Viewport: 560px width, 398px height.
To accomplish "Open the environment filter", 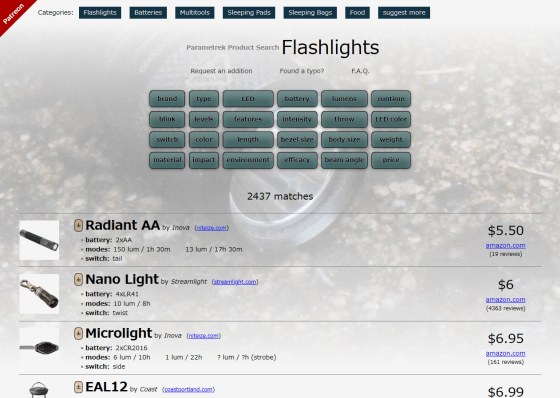I will [248, 160].
